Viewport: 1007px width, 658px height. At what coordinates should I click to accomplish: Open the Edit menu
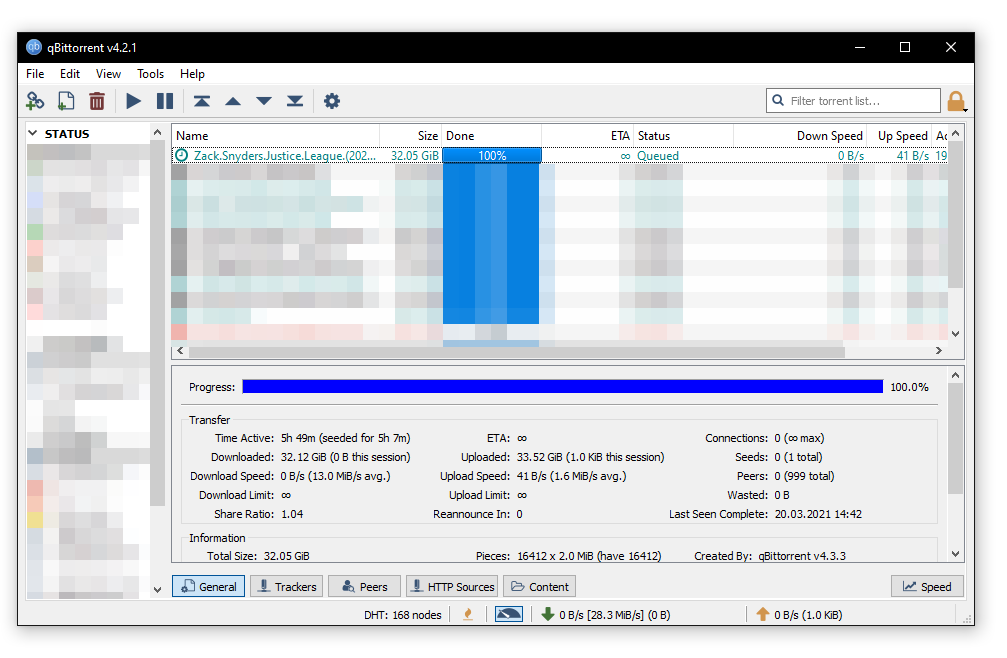[70, 74]
